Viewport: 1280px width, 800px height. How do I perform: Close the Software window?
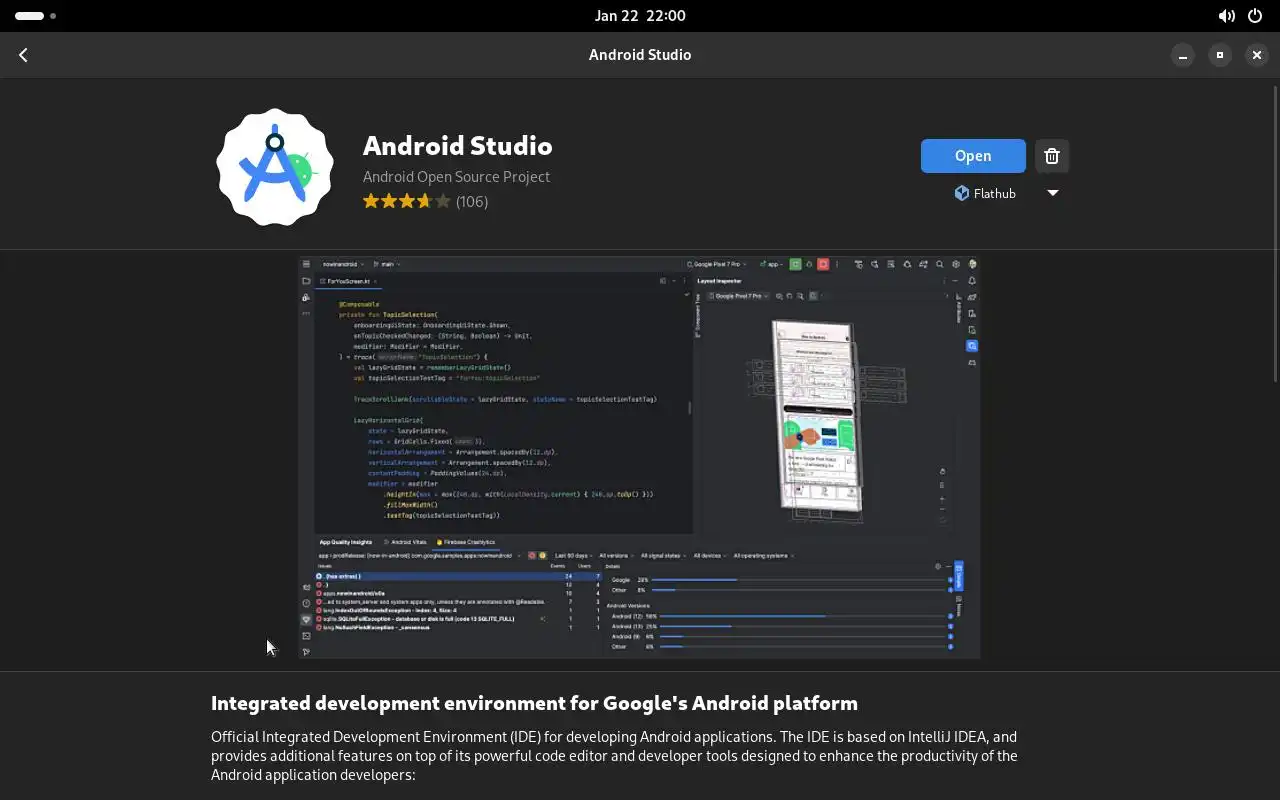1256,55
